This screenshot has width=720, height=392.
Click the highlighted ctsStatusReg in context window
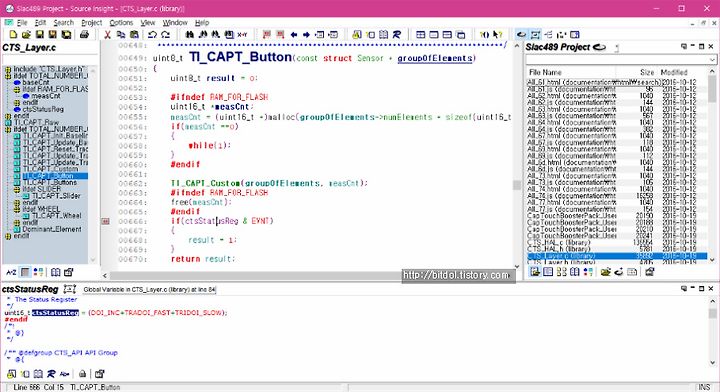[x=55, y=313]
